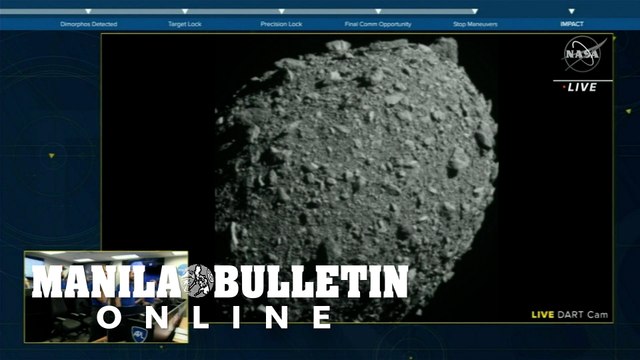The height and width of the screenshot is (360, 640).
Task: Click the NASA logo
Action: (x=584, y=54)
